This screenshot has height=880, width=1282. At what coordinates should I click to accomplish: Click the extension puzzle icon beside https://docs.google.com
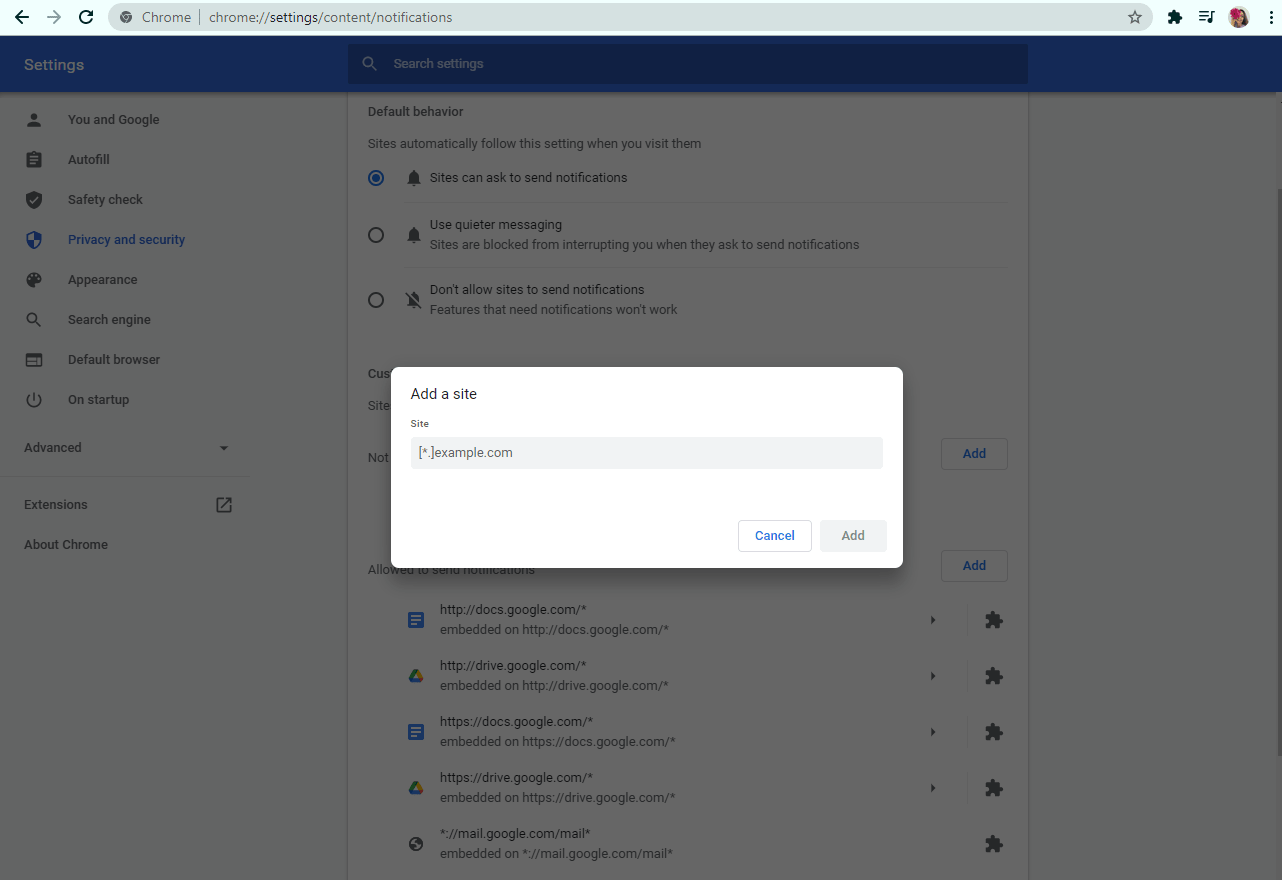pyautogui.click(x=993, y=732)
